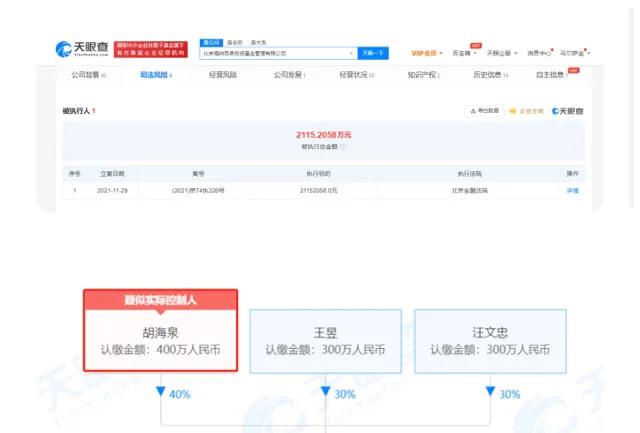The height and width of the screenshot is (433, 640).
Task: Switch to the 公司背景 tab
Action: tap(89, 75)
